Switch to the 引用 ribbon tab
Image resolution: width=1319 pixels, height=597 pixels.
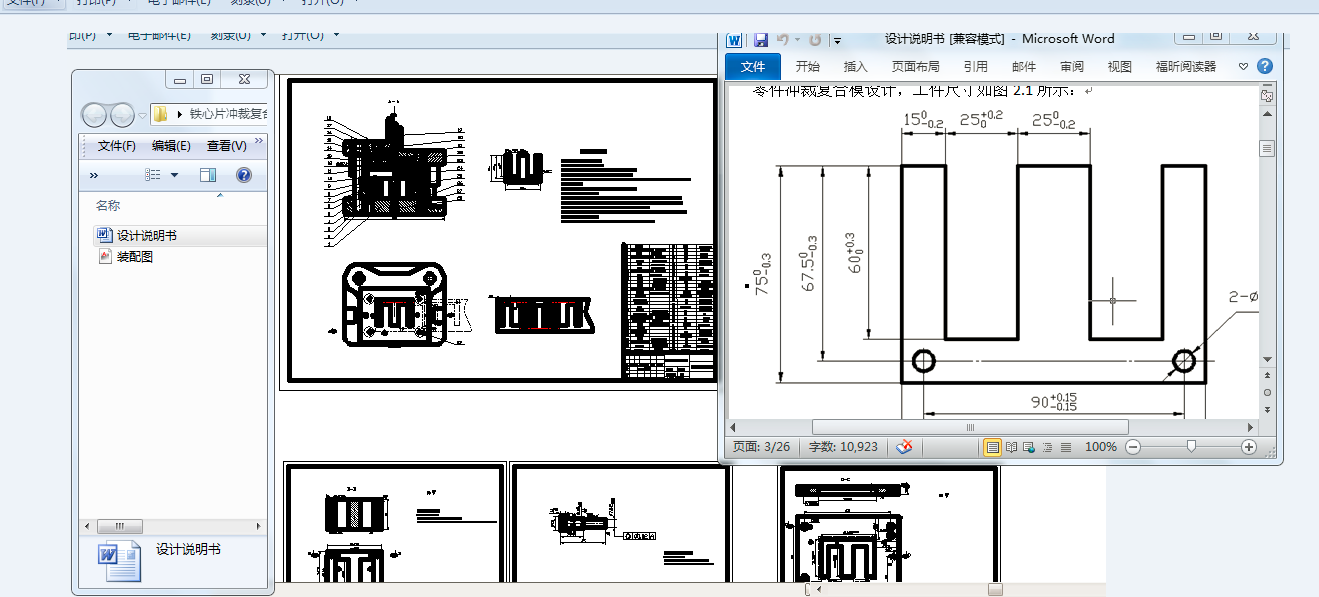975,67
